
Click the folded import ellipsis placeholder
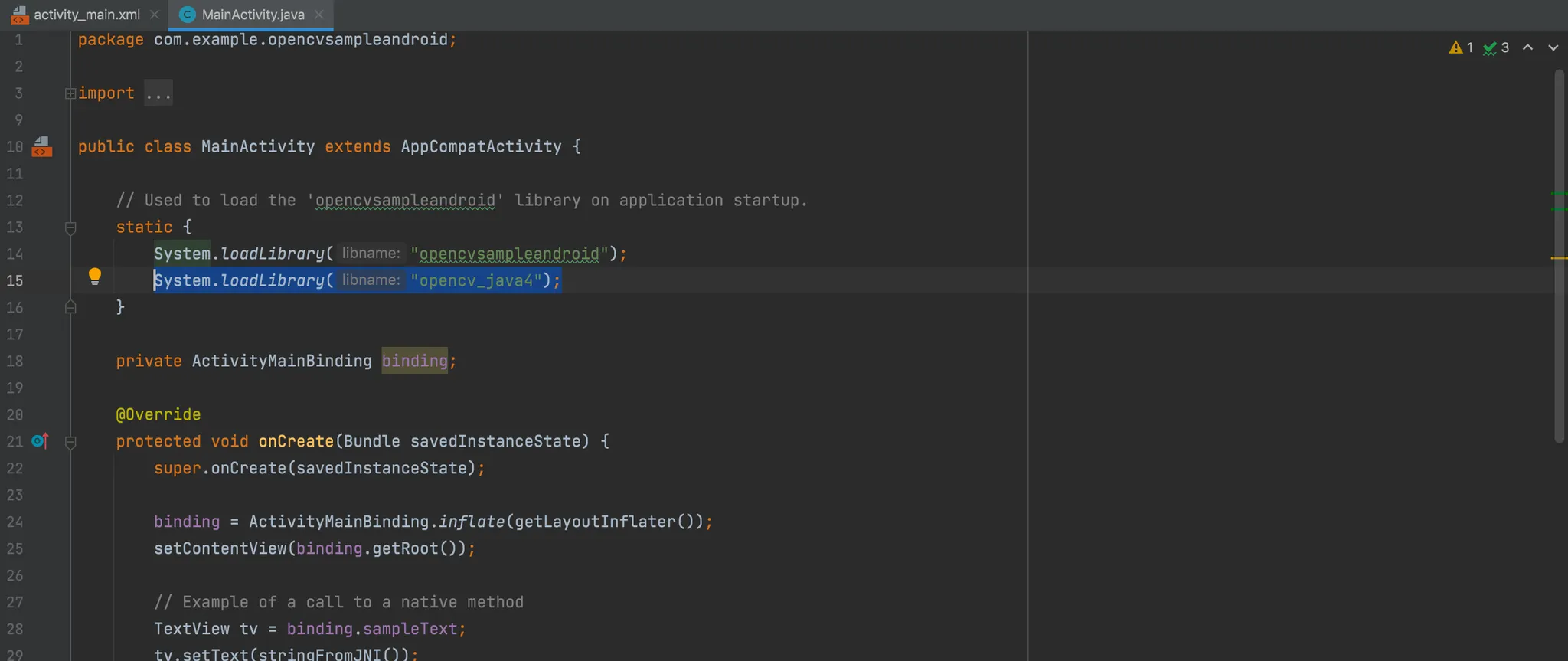(x=158, y=93)
